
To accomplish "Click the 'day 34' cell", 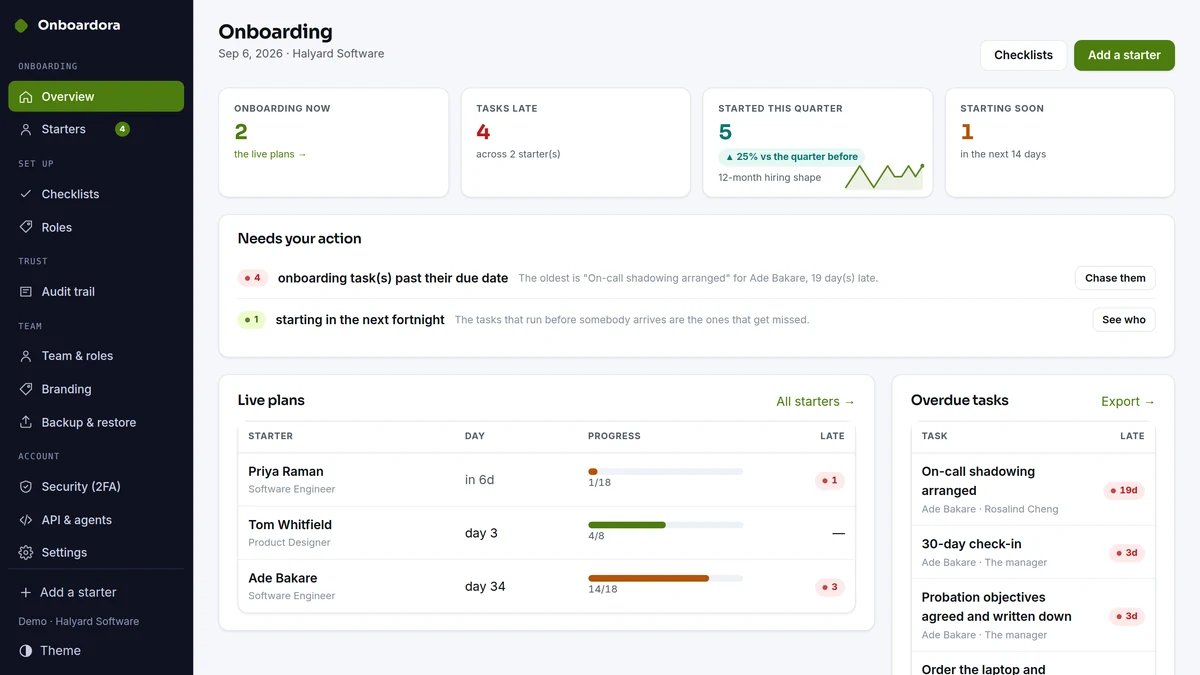I will 485,587.
